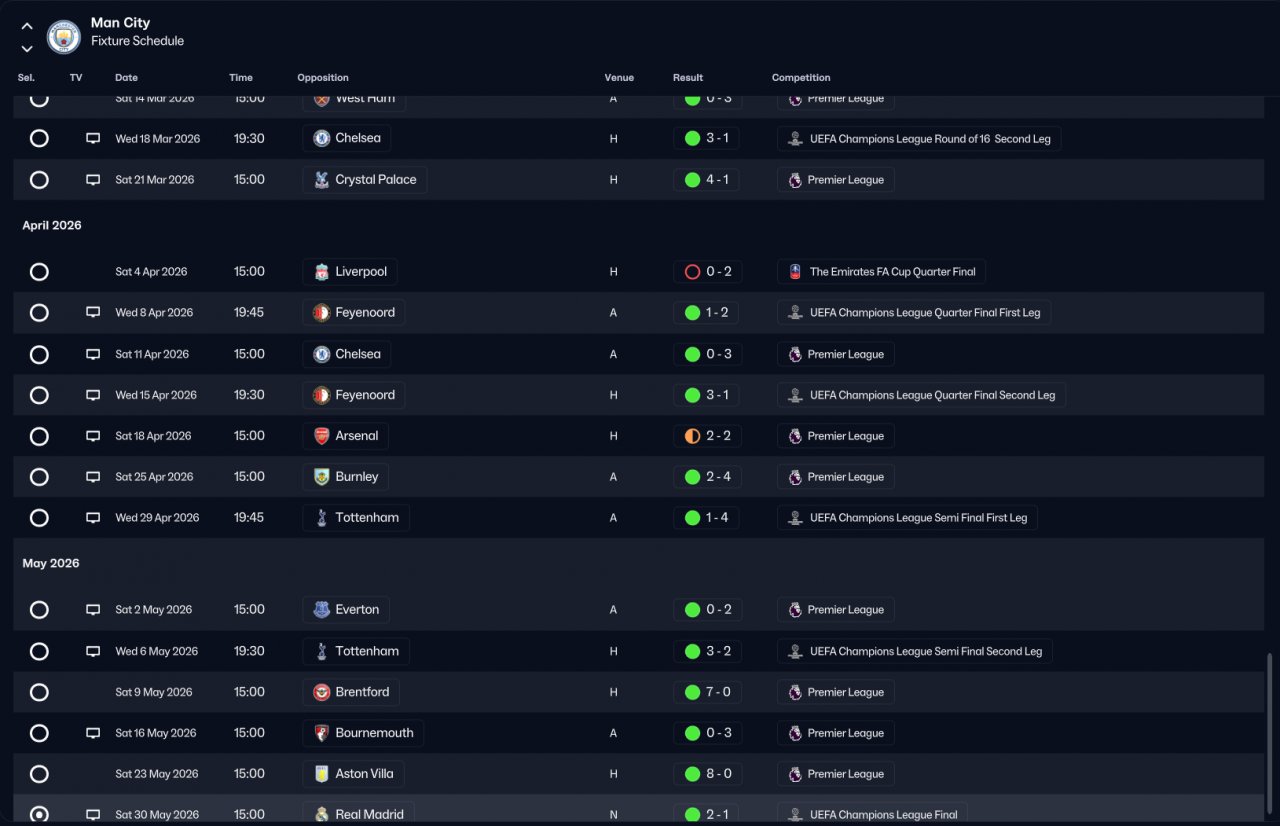The width and height of the screenshot is (1280, 826).
Task: Select the 18 Mar Chelsea fixture radio button
Action: tap(39, 138)
